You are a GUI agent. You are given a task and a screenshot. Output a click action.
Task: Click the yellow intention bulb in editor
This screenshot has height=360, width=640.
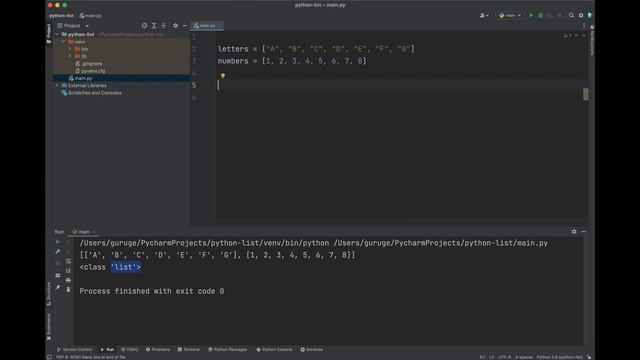pos(222,76)
